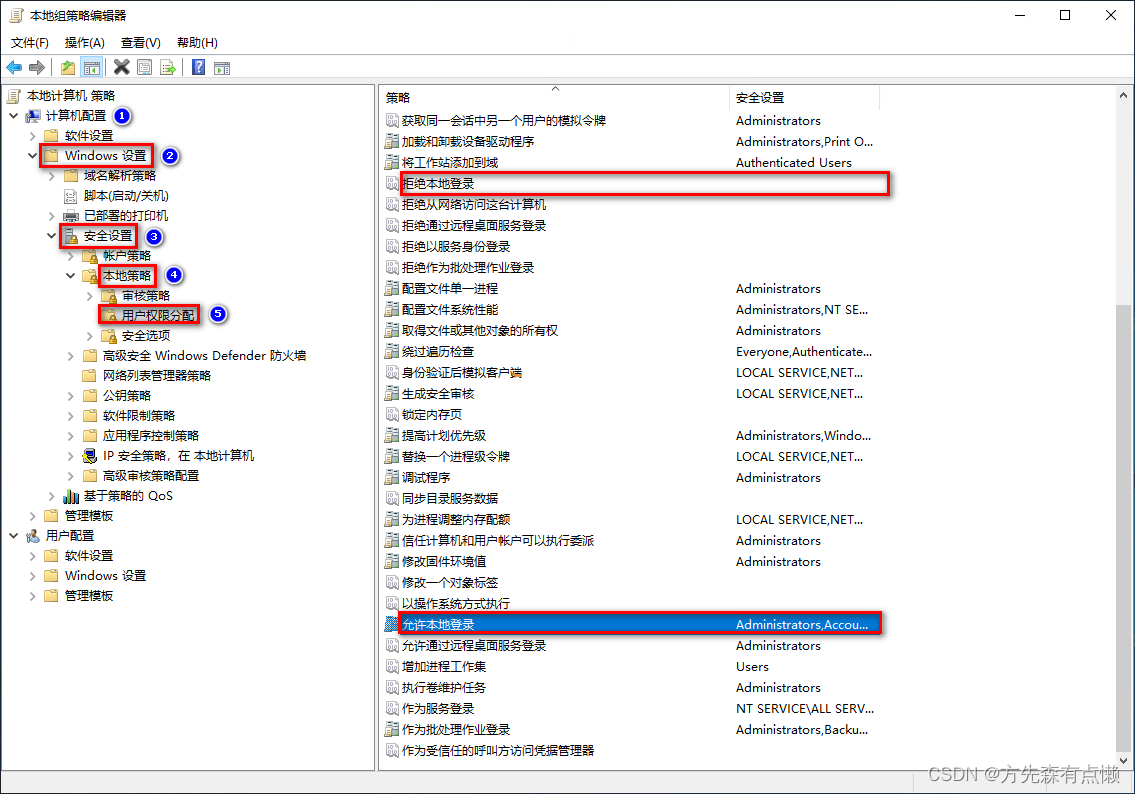Expand the 应用程序控制策略 node
This screenshot has height=794, width=1135.
(70, 436)
